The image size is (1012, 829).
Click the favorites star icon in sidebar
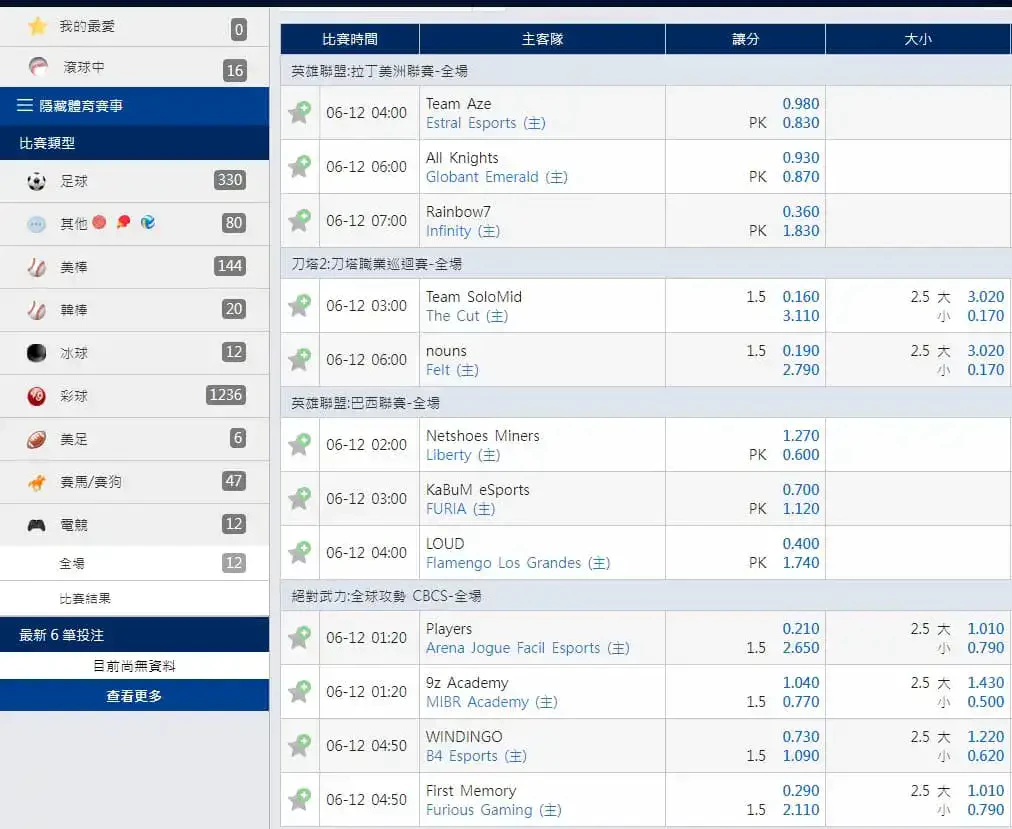[37, 26]
